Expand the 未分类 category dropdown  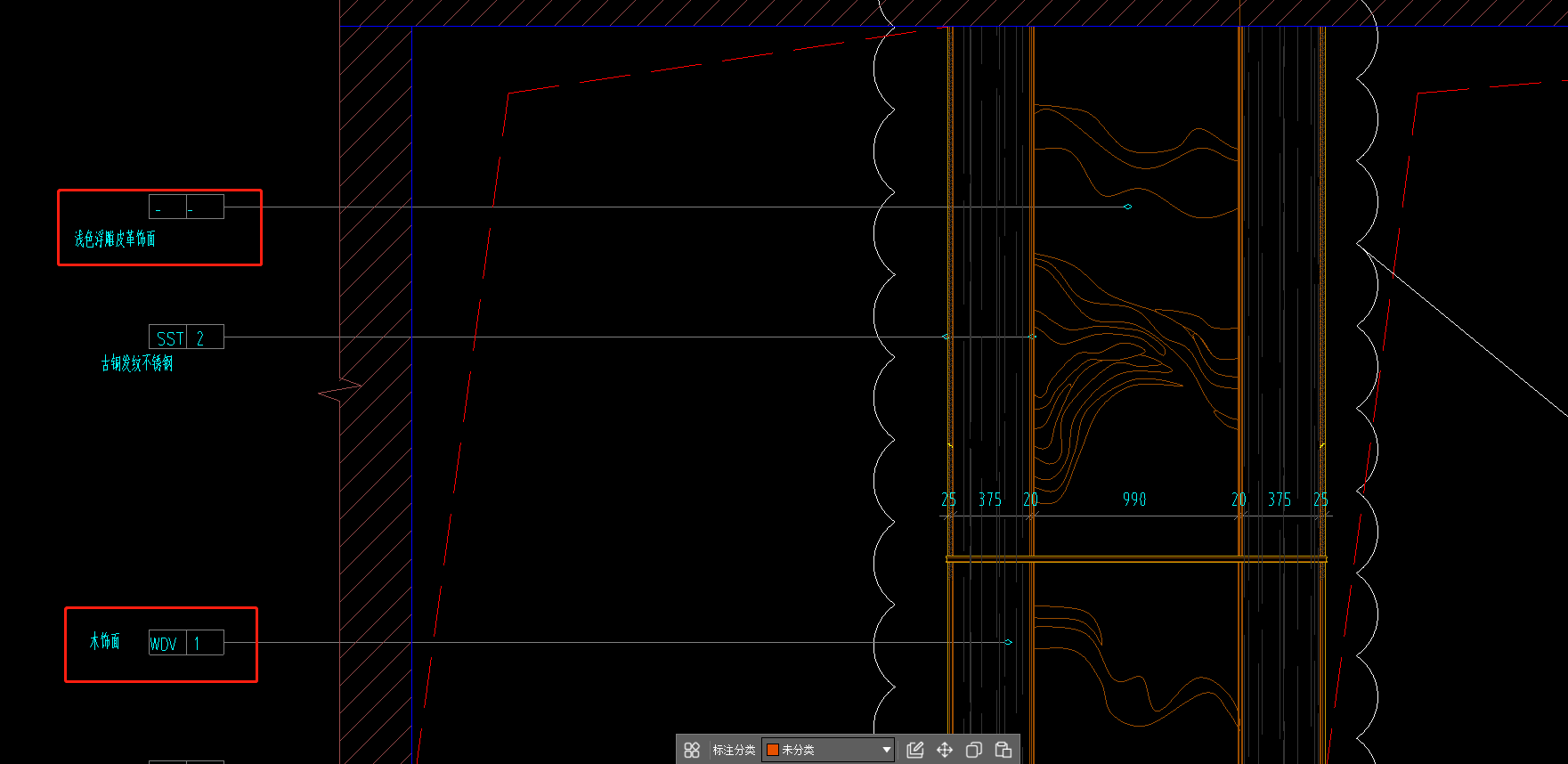(x=828, y=750)
